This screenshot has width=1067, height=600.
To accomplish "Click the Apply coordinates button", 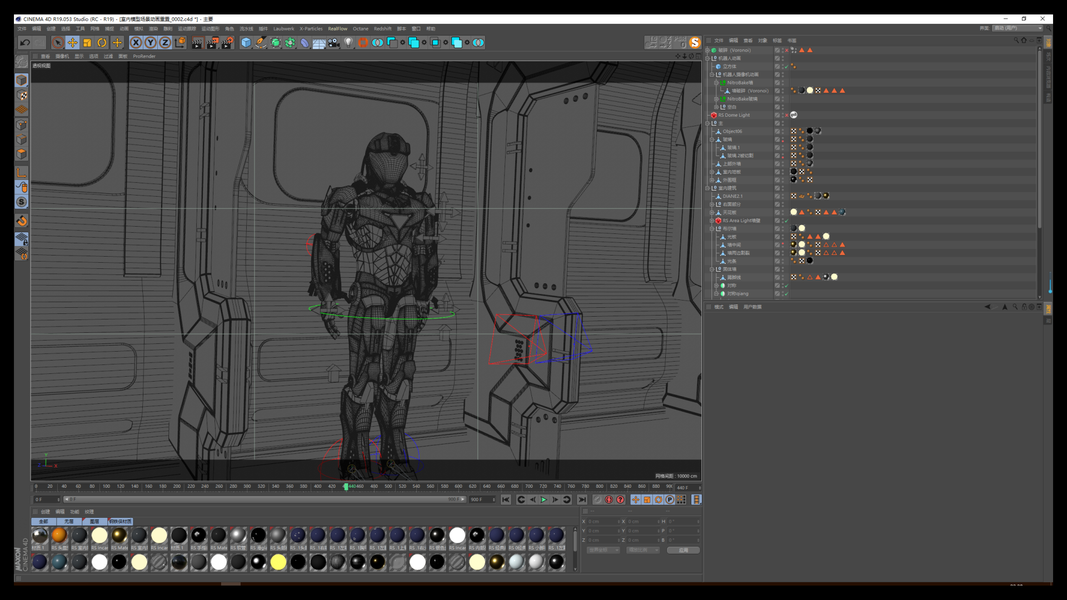I will point(683,550).
